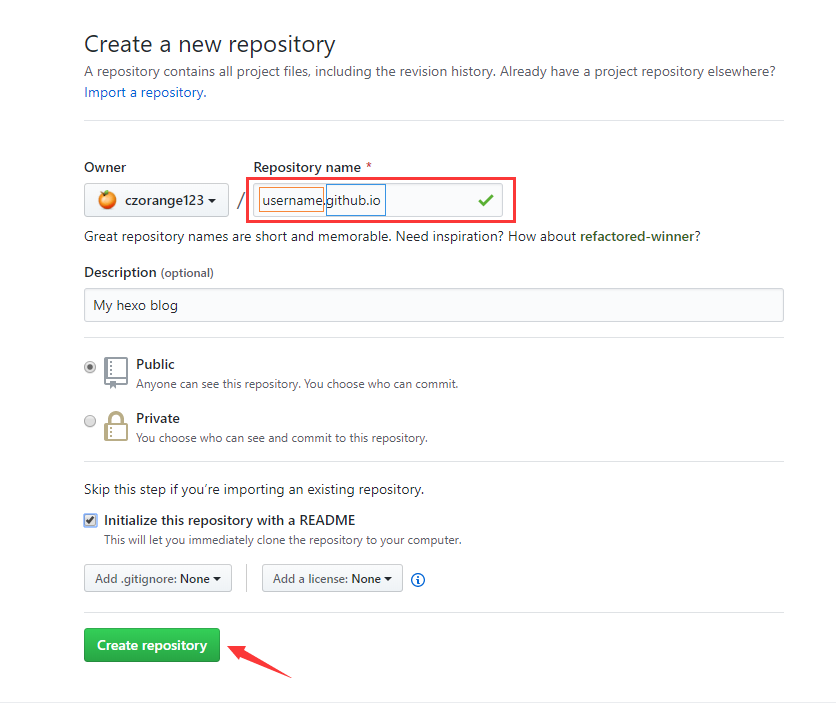836x703 pixels.
Task: Click the orange owner avatar icon
Action: coord(107,200)
